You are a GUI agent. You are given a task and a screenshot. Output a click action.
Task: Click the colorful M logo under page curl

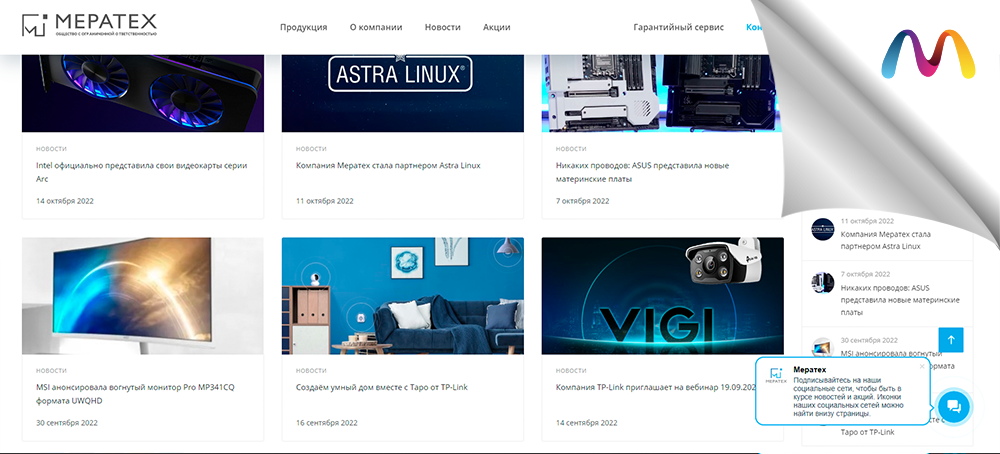928,54
